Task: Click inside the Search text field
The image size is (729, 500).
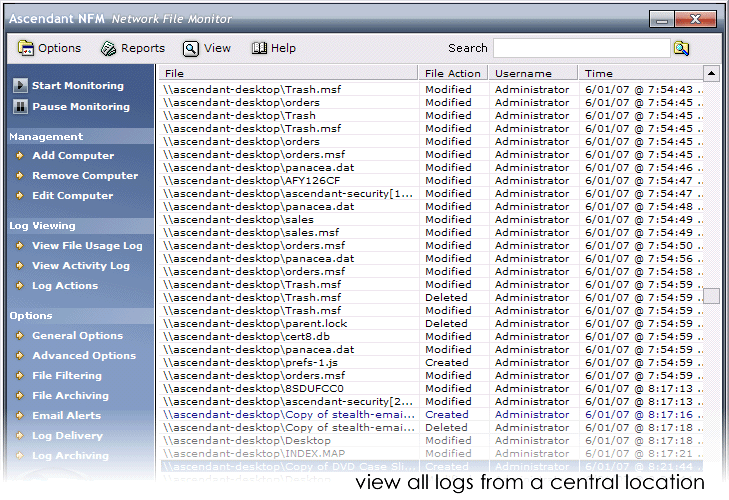Action: tap(581, 48)
